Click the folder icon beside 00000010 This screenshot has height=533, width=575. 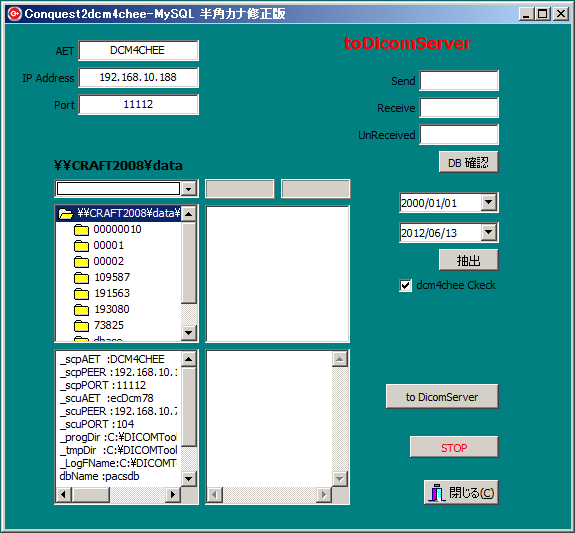[81, 230]
